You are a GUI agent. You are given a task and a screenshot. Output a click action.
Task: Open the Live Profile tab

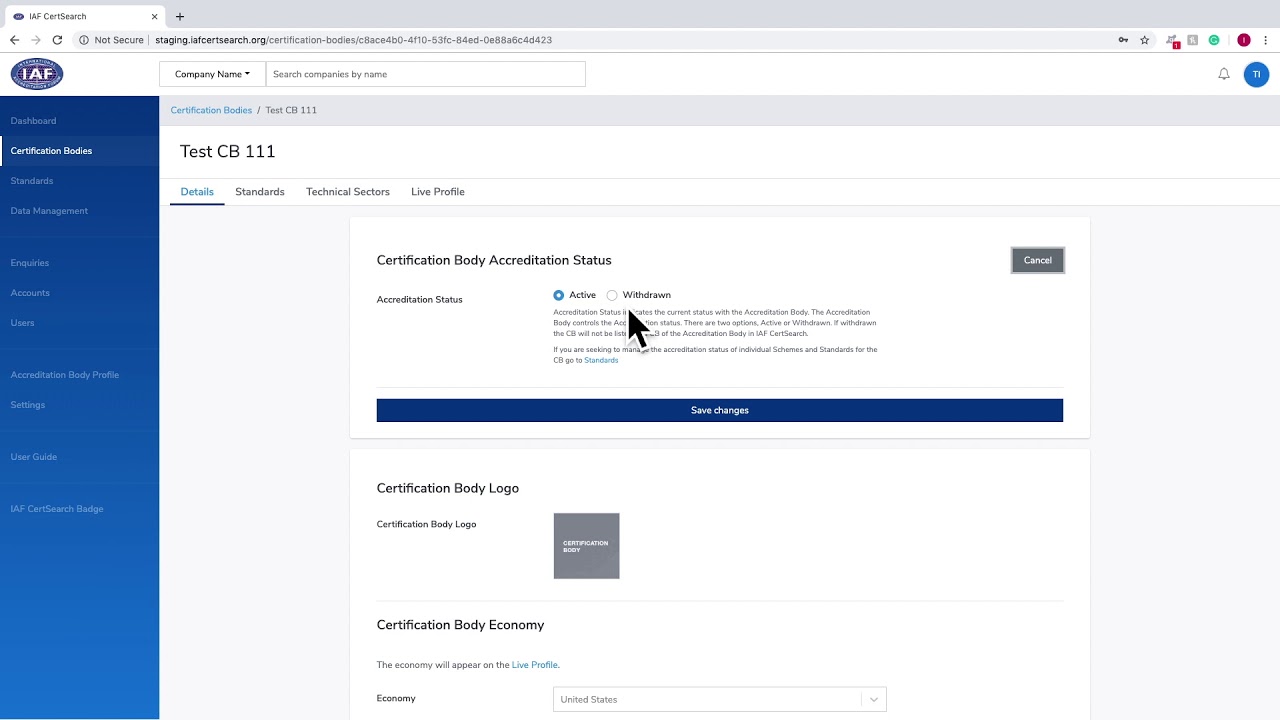[x=438, y=192]
